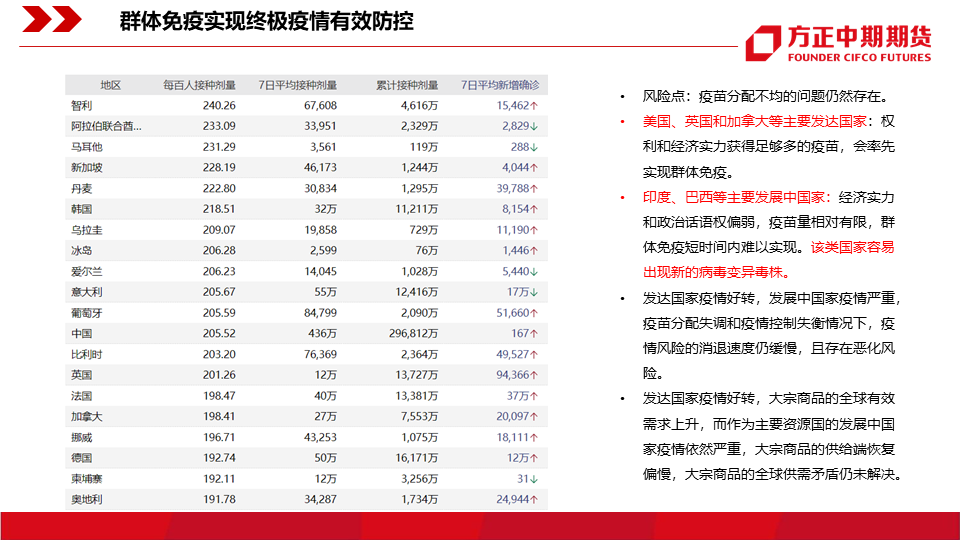Click the down arrow in the 柬埔寨 row

pyautogui.click(x=535, y=479)
